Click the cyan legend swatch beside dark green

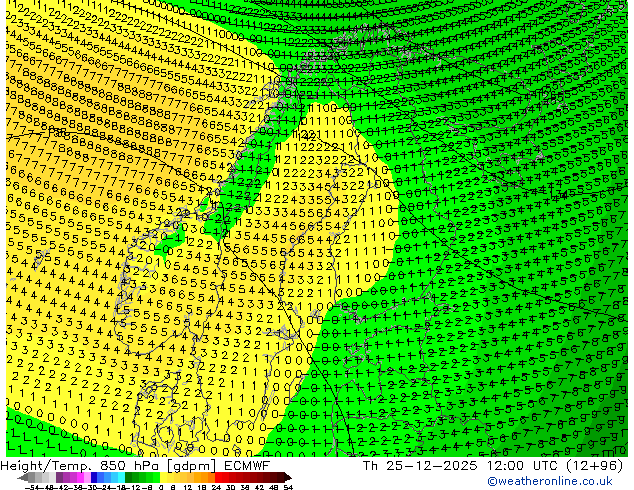click(x=121, y=478)
